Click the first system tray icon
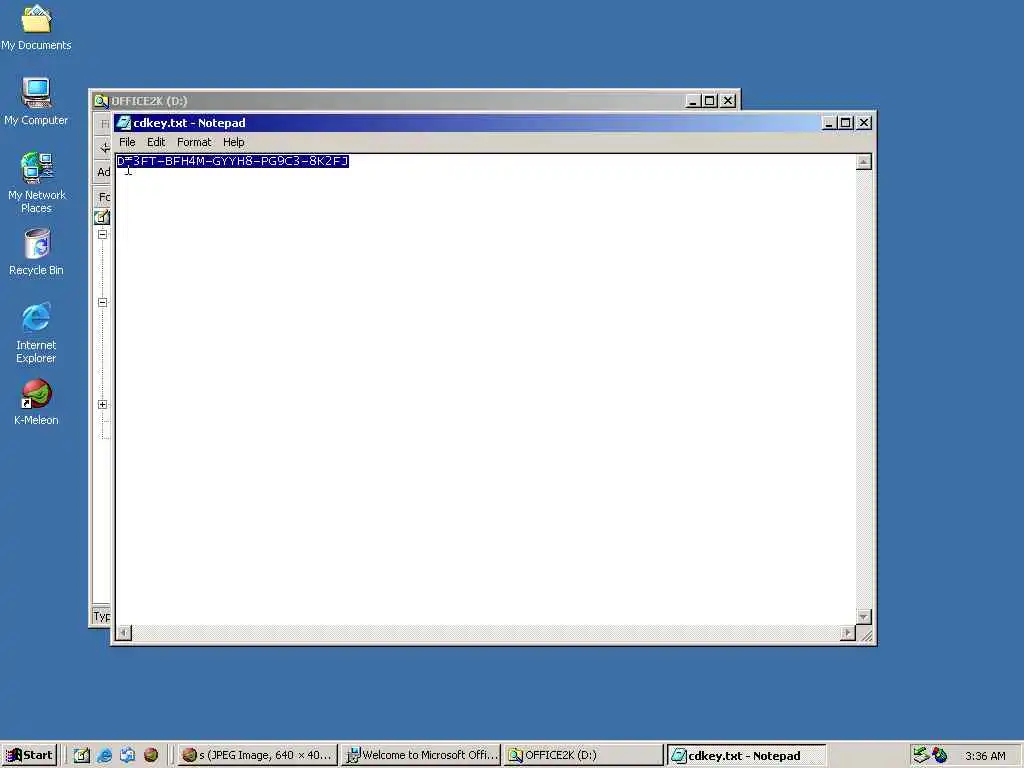This screenshot has width=1024, height=768. (x=921, y=755)
